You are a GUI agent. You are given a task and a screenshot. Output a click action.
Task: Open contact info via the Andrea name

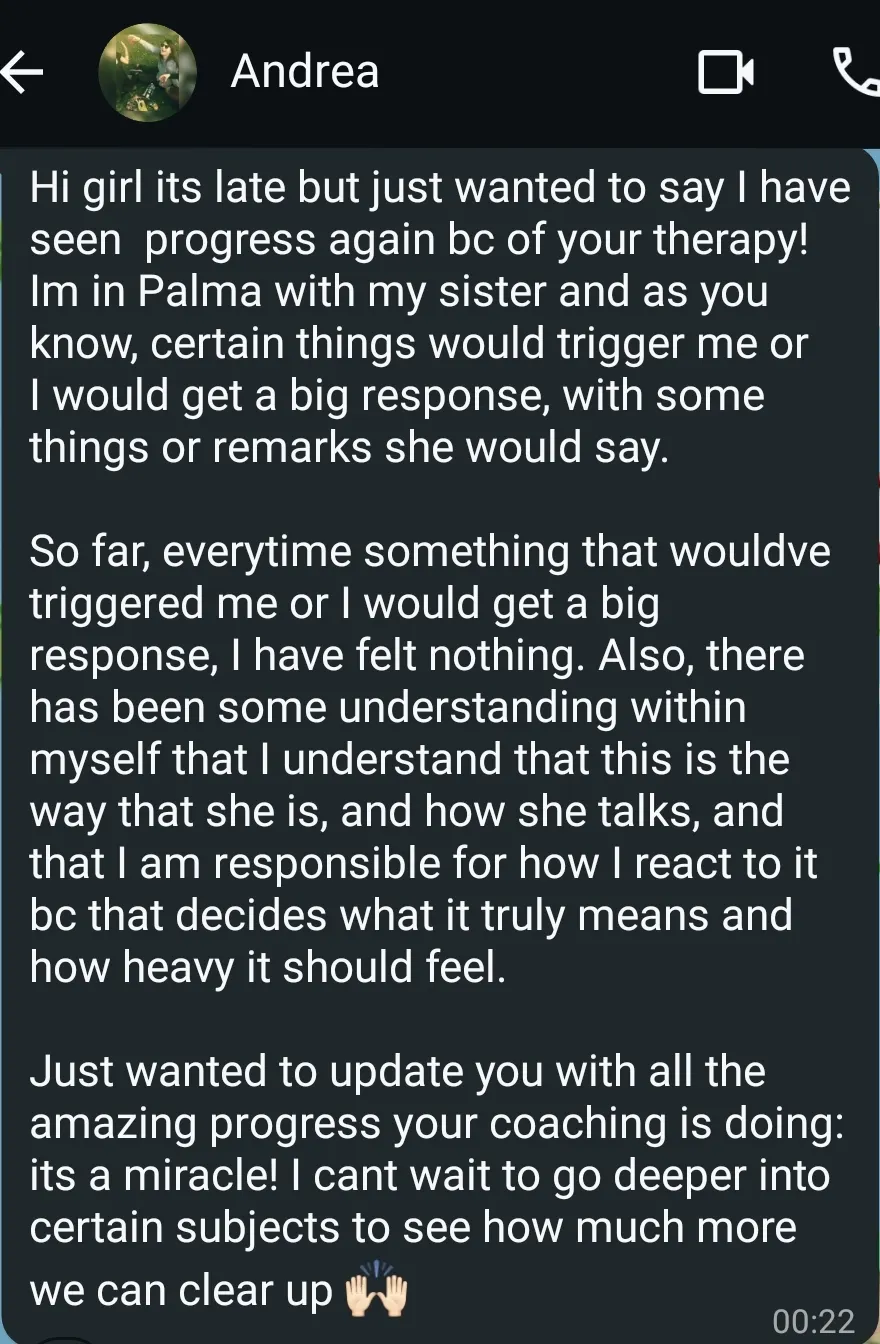pos(305,72)
